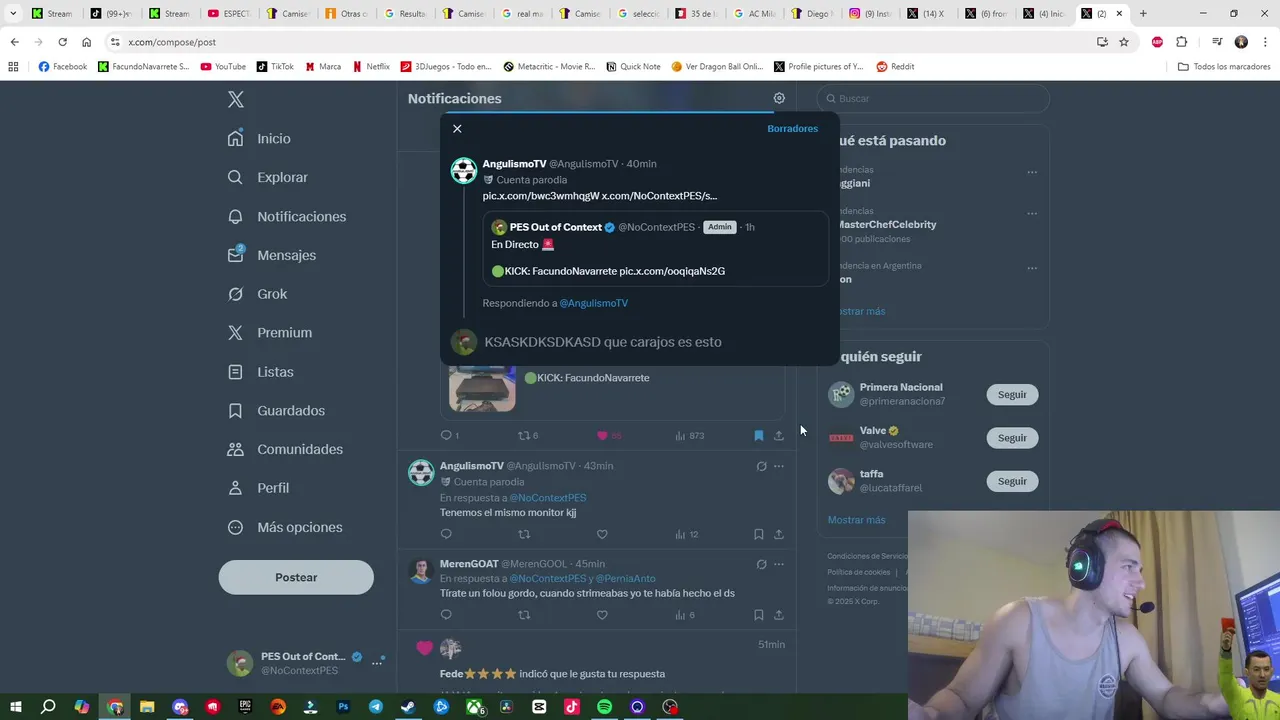
Task: Open more menu on MerenGOAT reply
Action: coord(779,564)
